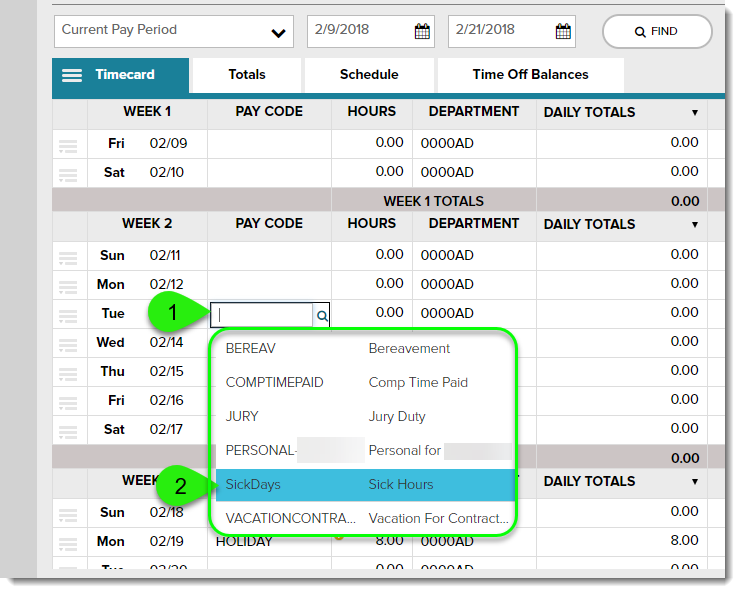Image resolution: width=740 pixels, height=593 pixels.
Task: Click the Tuesday pay code input field
Action: [x=263, y=316]
